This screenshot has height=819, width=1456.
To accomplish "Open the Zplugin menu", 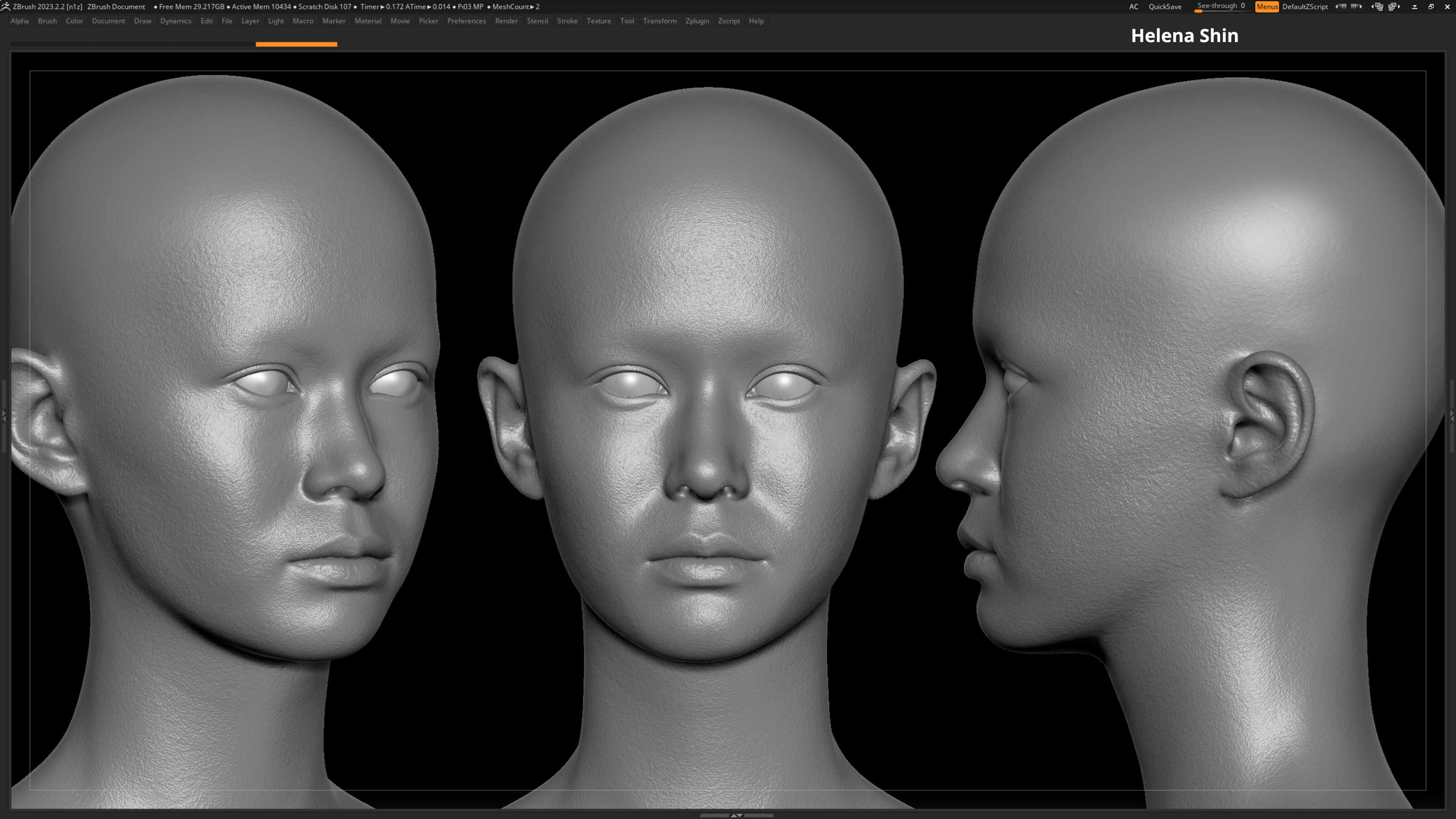I will coord(697,21).
